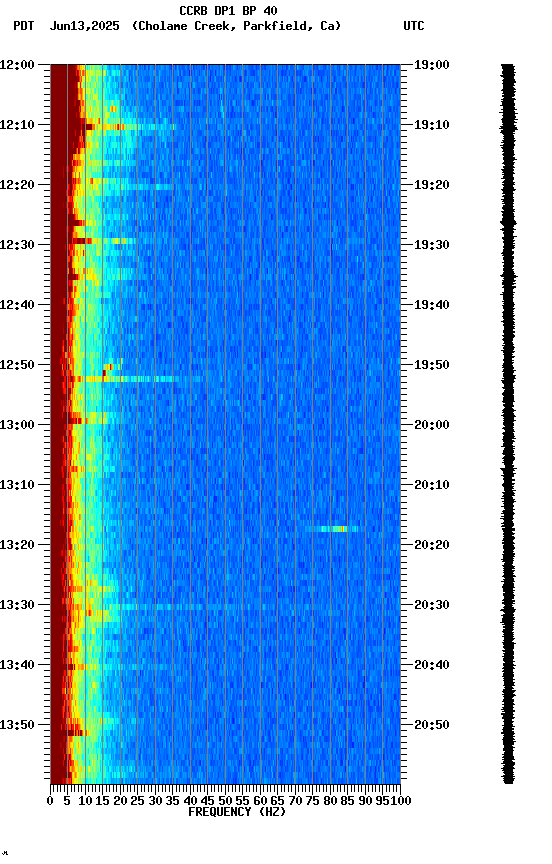
Task: Click the broadband event streak near 12:10
Action: (129, 127)
